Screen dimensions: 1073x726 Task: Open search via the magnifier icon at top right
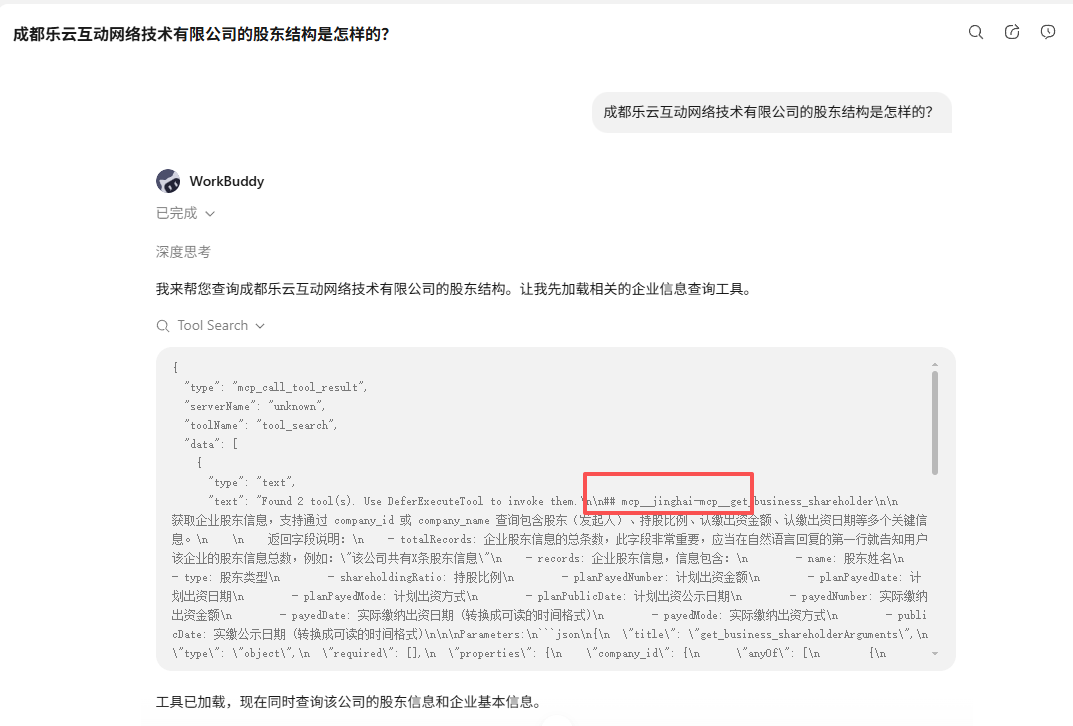click(976, 32)
